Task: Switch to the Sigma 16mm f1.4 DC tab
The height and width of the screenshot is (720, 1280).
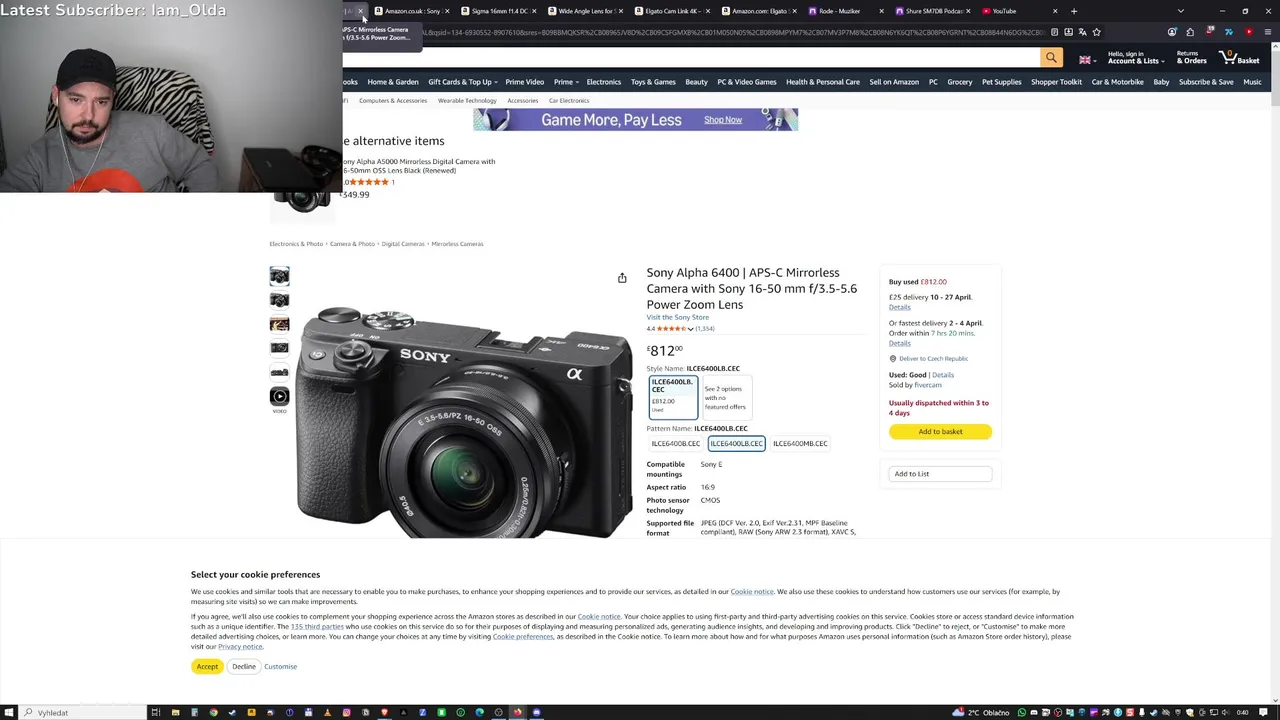Action: pyautogui.click(x=498, y=11)
